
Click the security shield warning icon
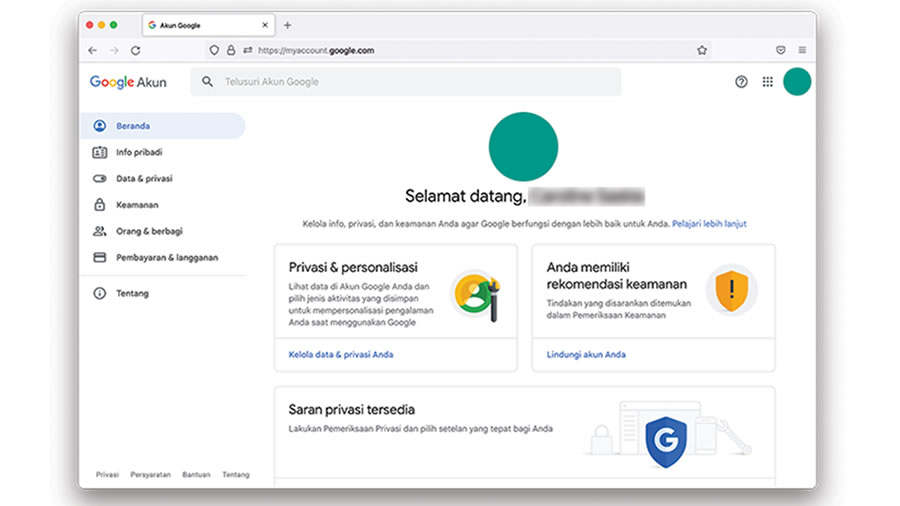point(731,290)
